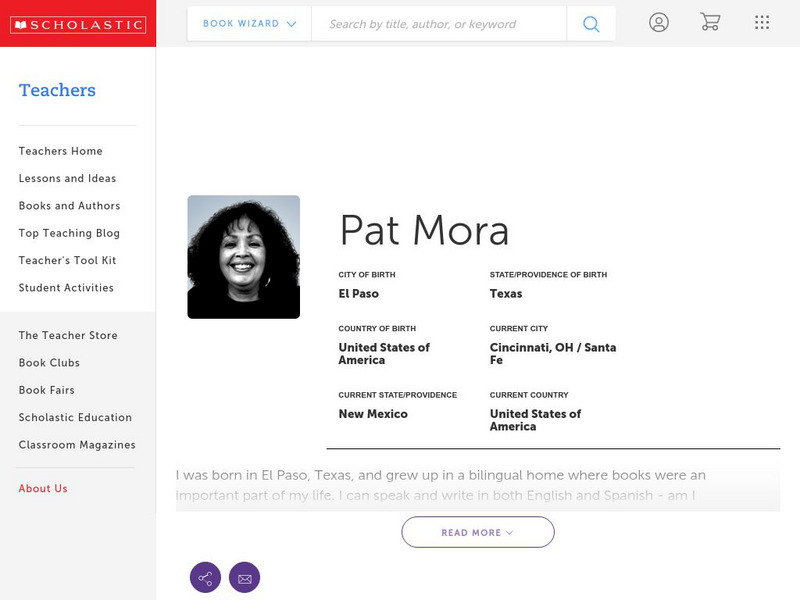This screenshot has height=600, width=800.
Task: Visit the Top Teaching Blog
Action: tap(69, 233)
